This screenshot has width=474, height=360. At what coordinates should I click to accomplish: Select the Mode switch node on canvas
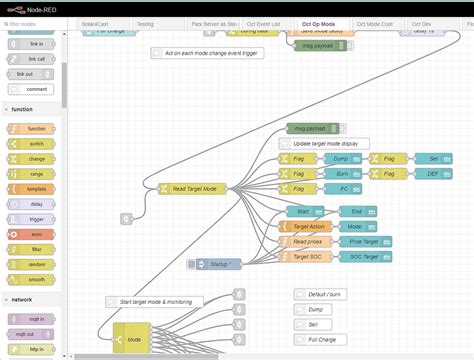(x=132, y=338)
